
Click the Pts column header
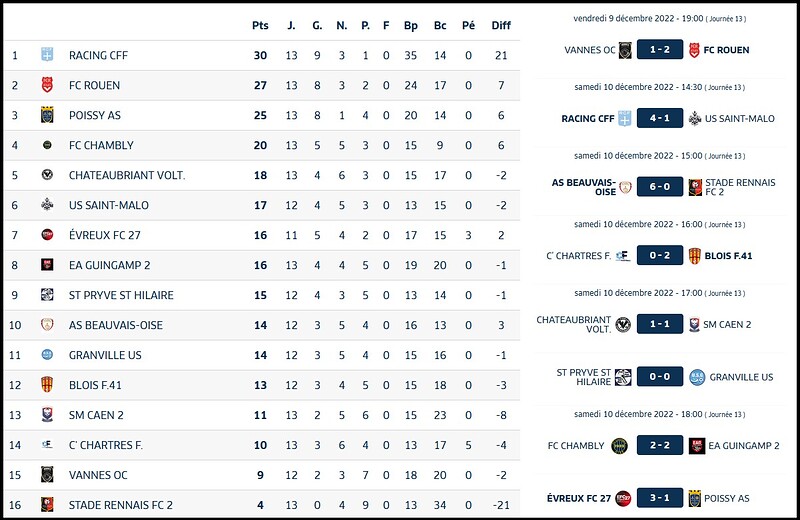tap(260, 26)
